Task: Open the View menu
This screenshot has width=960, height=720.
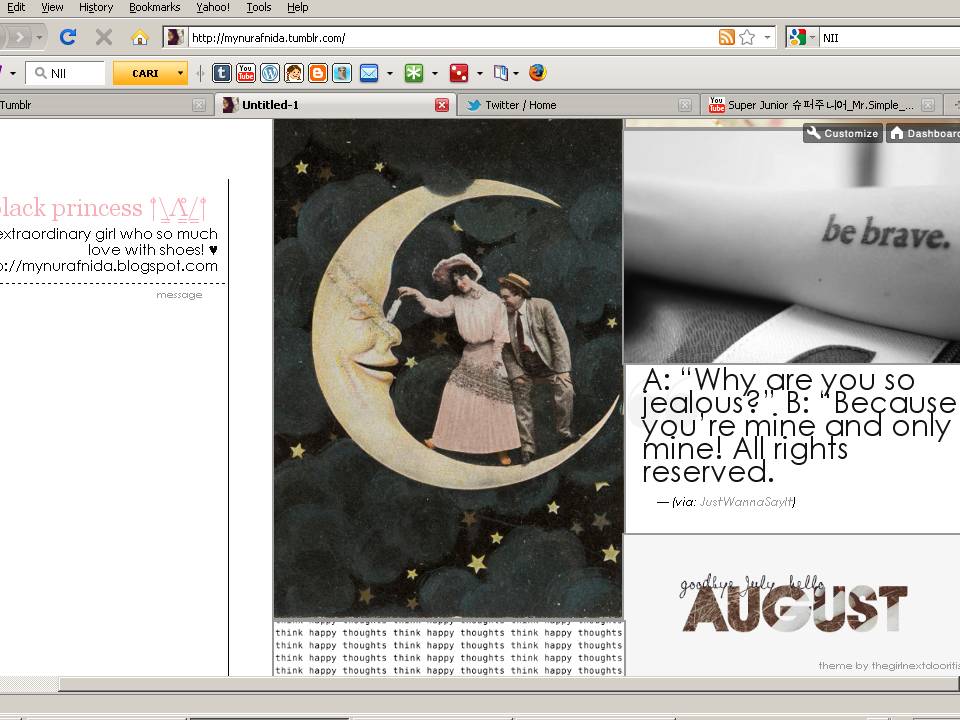Action: [52, 7]
